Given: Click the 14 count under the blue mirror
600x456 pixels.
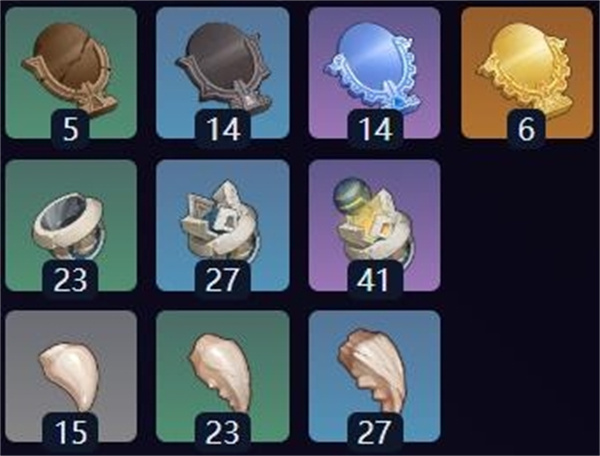Looking at the screenshot, I should [x=375, y=129].
